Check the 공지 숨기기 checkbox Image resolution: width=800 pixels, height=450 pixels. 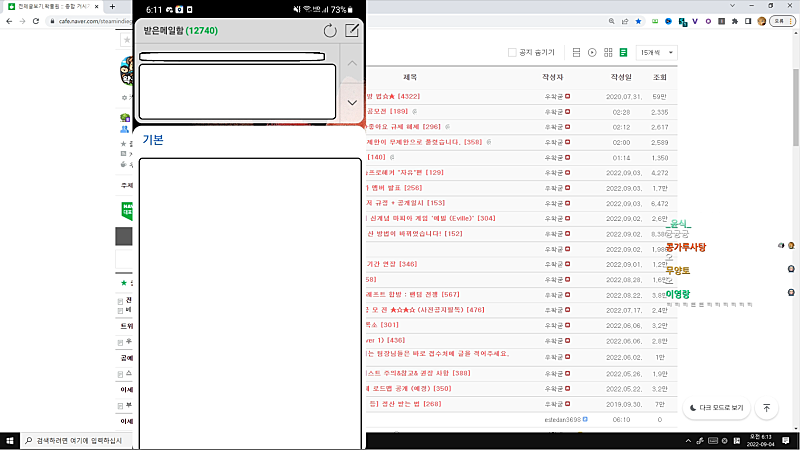click(x=514, y=52)
